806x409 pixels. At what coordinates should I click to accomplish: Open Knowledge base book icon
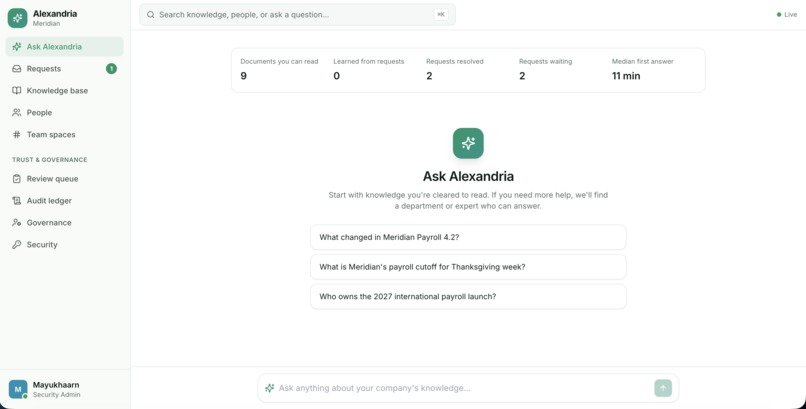coord(16,90)
